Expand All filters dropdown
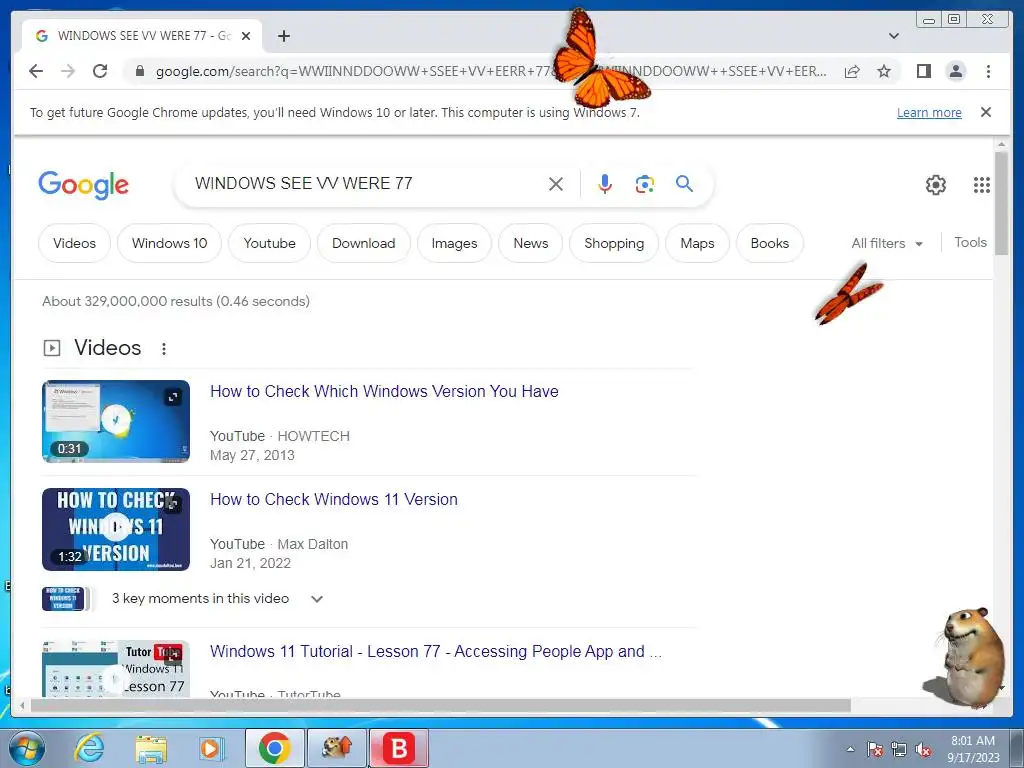This screenshot has width=1024, height=768. [x=887, y=244]
